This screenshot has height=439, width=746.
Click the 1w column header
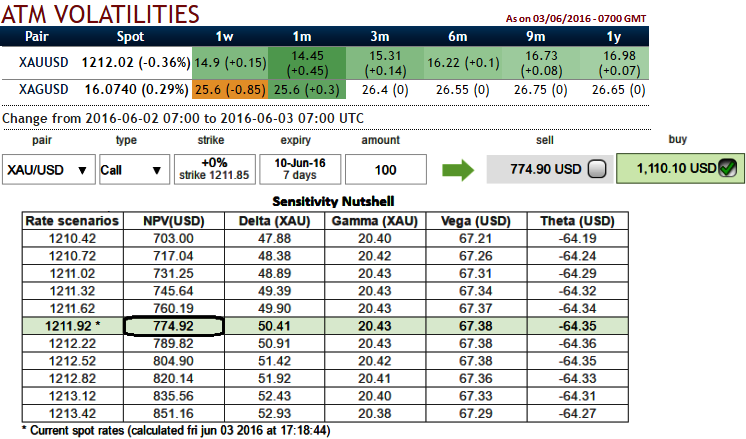(224, 37)
